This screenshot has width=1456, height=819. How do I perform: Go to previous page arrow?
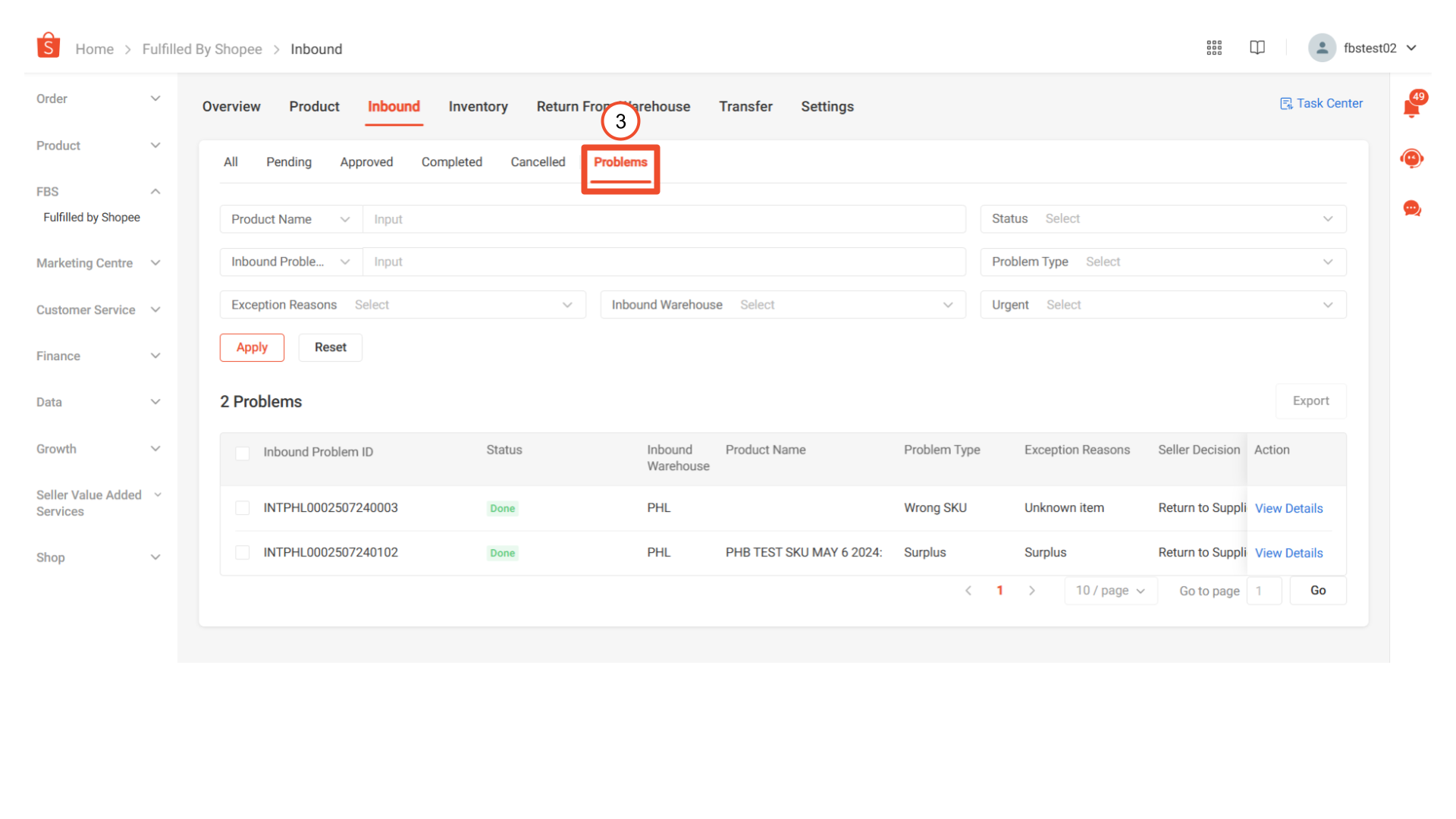click(968, 591)
